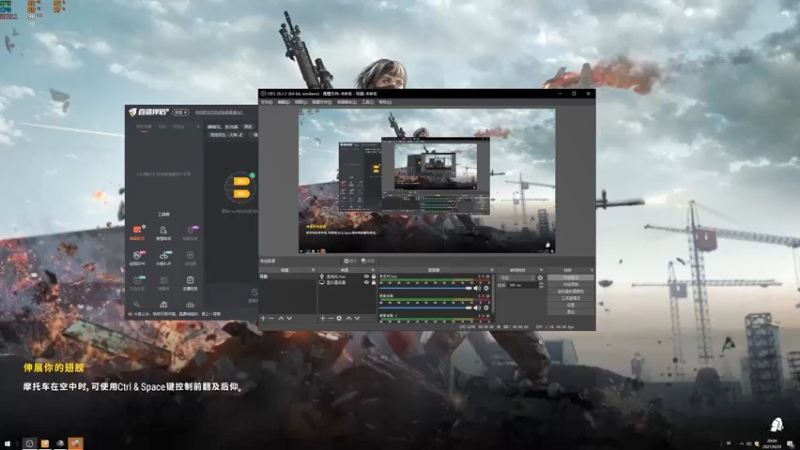Viewport: 800px width, 450px height.
Task: Click the person-shaped tool icon in 直播伴侣 toolbox
Action: point(163,232)
